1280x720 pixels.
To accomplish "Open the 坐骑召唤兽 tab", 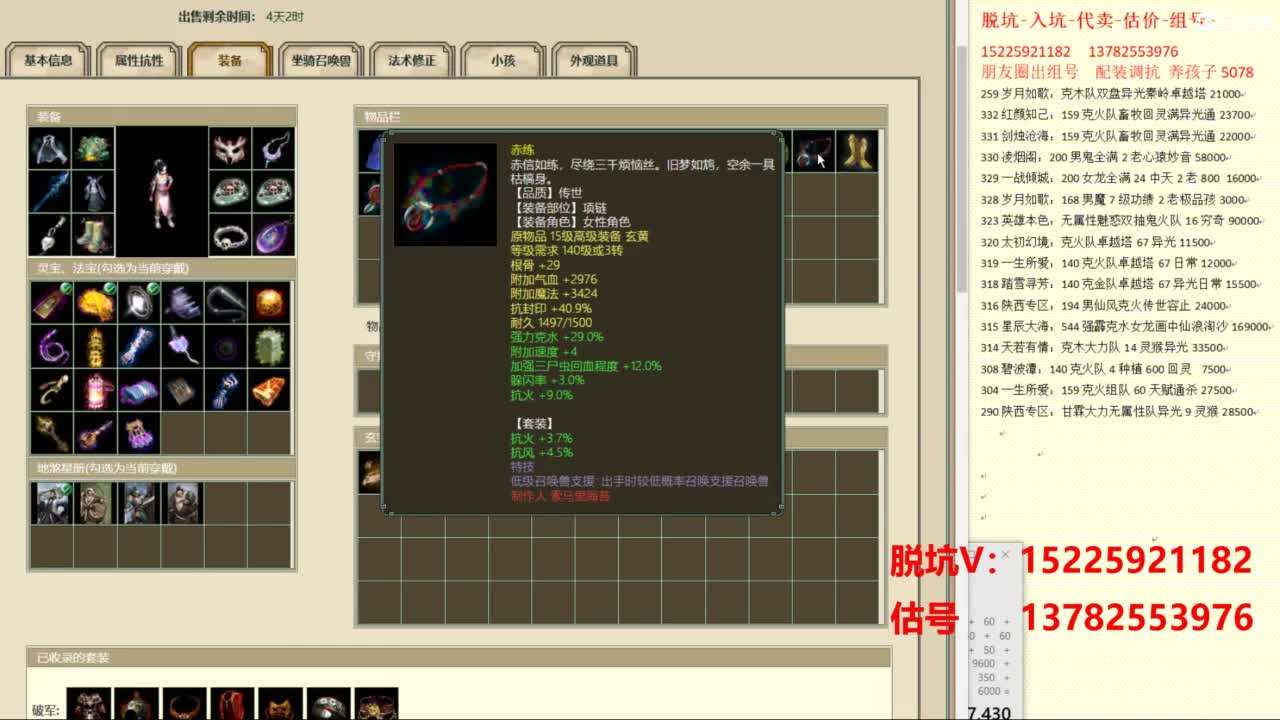I will 321,60.
